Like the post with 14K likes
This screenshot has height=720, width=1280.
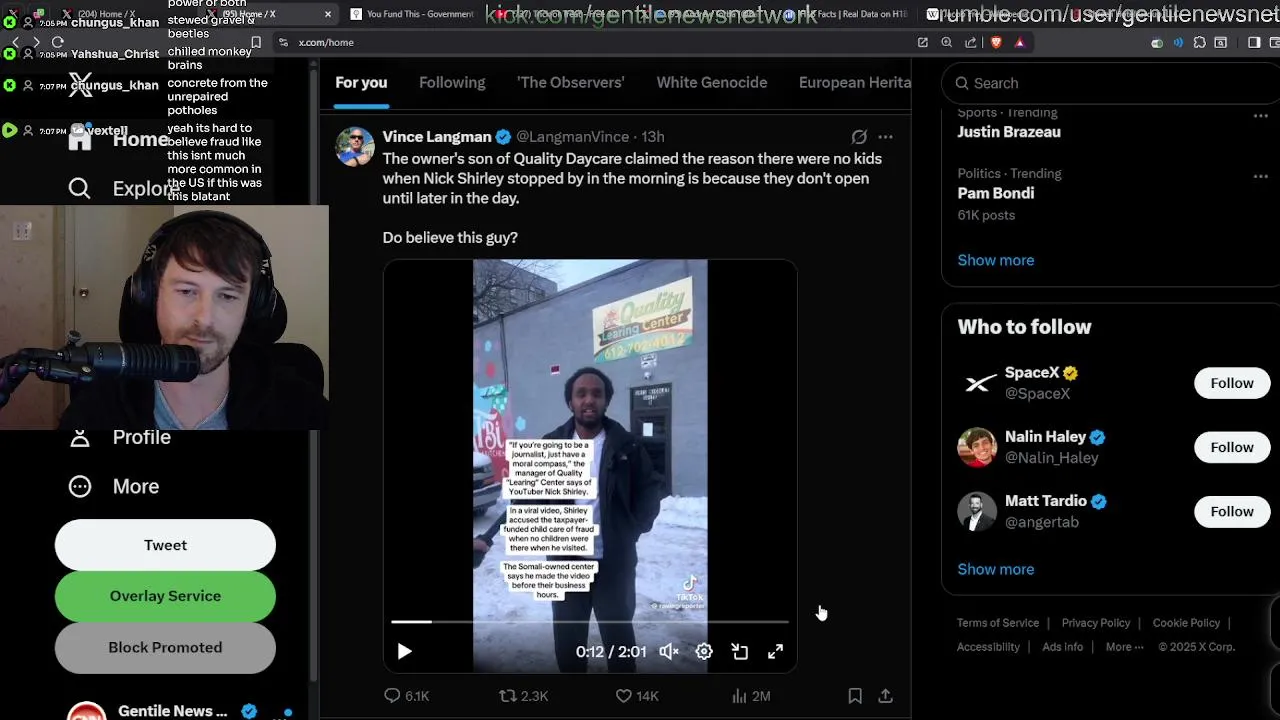(x=637, y=696)
